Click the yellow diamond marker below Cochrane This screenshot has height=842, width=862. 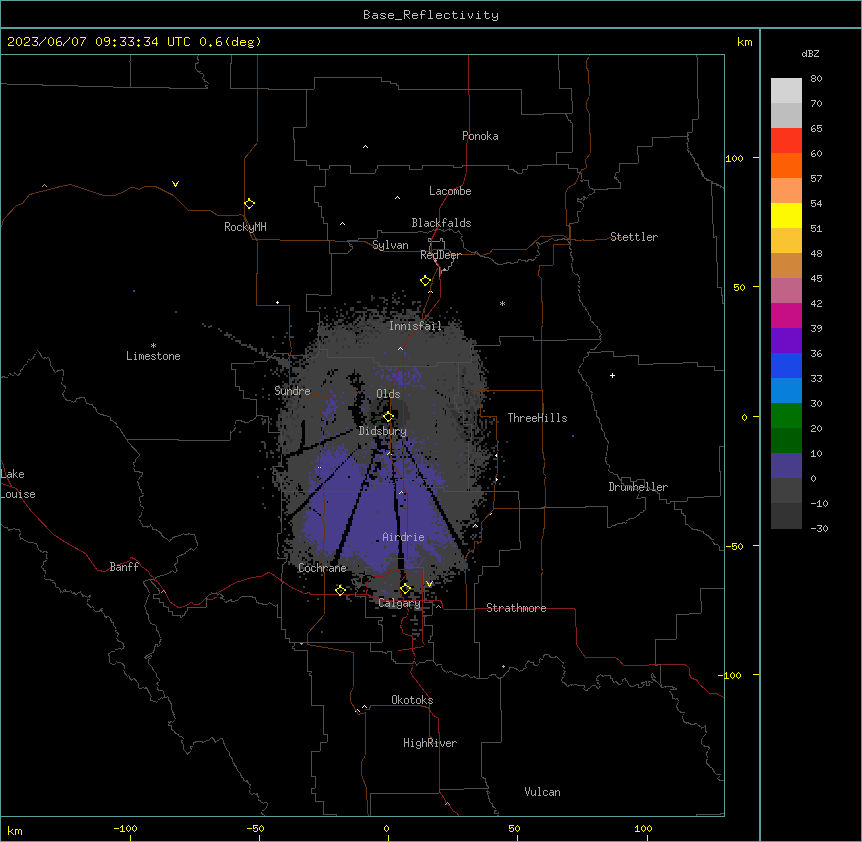point(340,590)
